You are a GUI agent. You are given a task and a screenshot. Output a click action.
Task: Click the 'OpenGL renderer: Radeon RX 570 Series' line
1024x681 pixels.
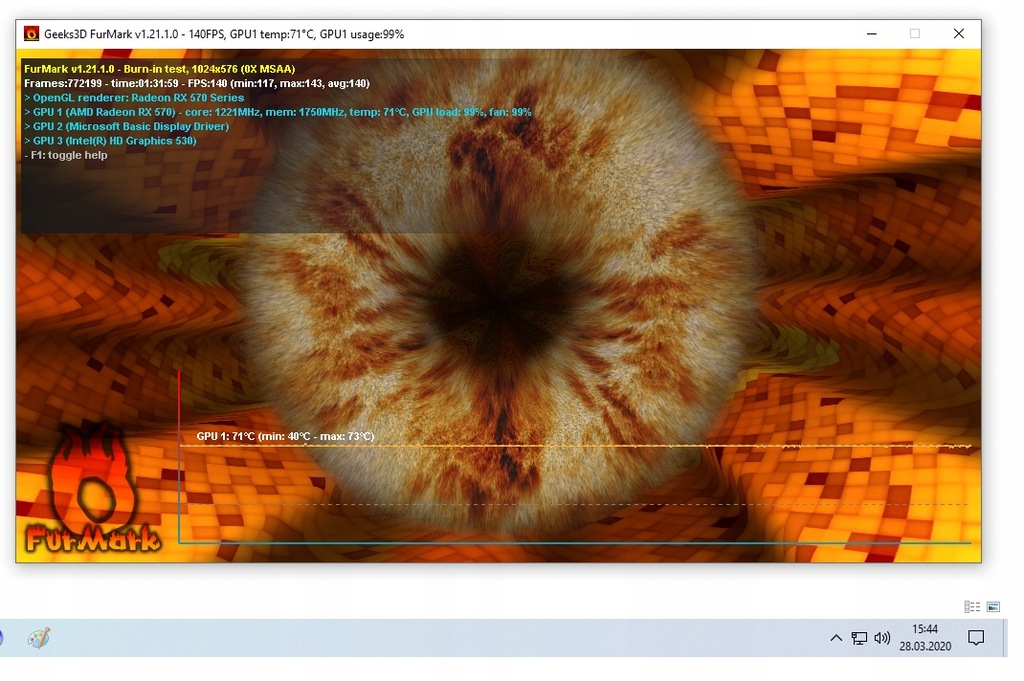134,97
